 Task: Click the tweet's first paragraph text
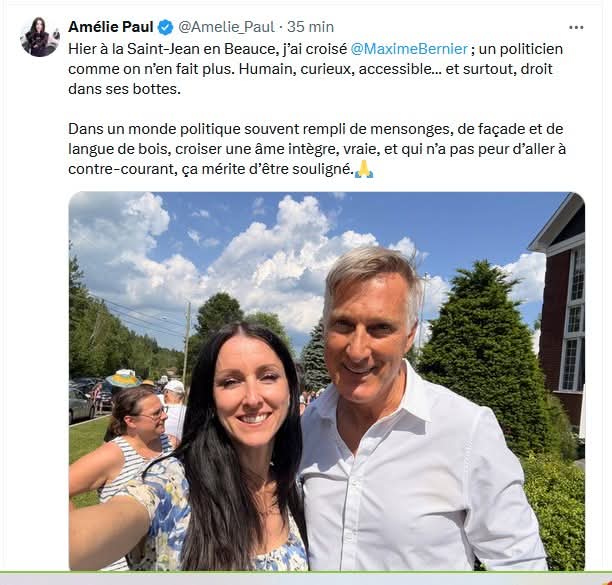[316, 69]
